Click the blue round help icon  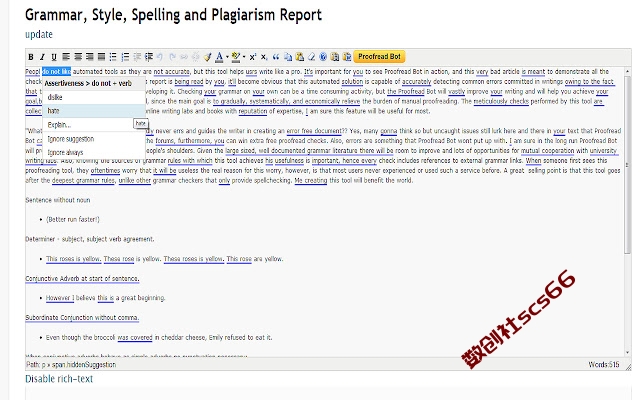pos(323,57)
